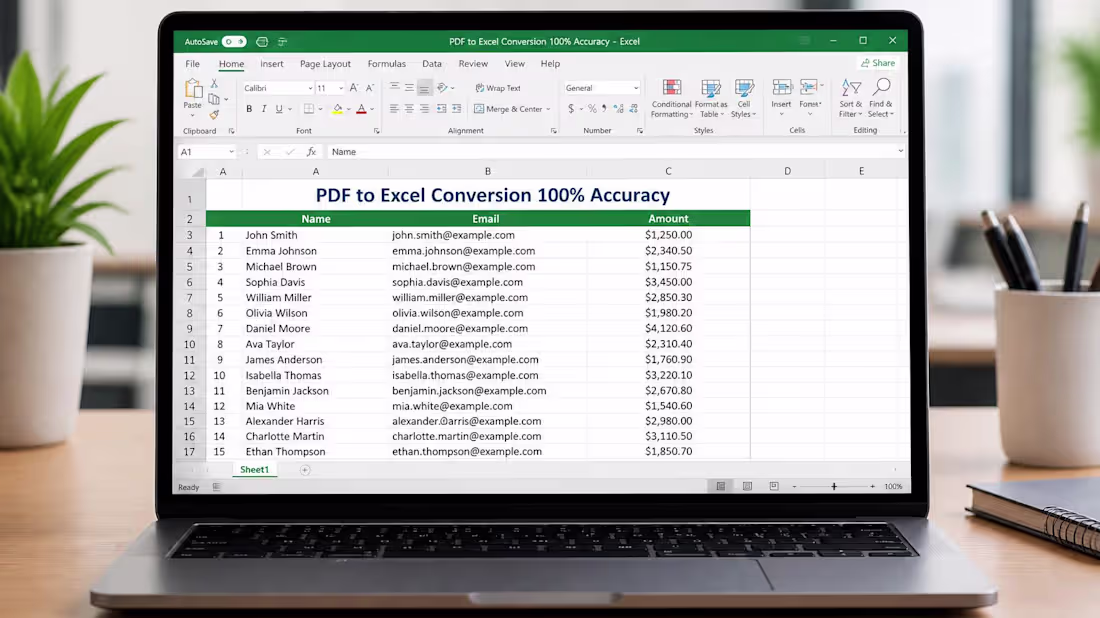Switch to the Data tab
This screenshot has height=618, width=1100.
[431, 64]
